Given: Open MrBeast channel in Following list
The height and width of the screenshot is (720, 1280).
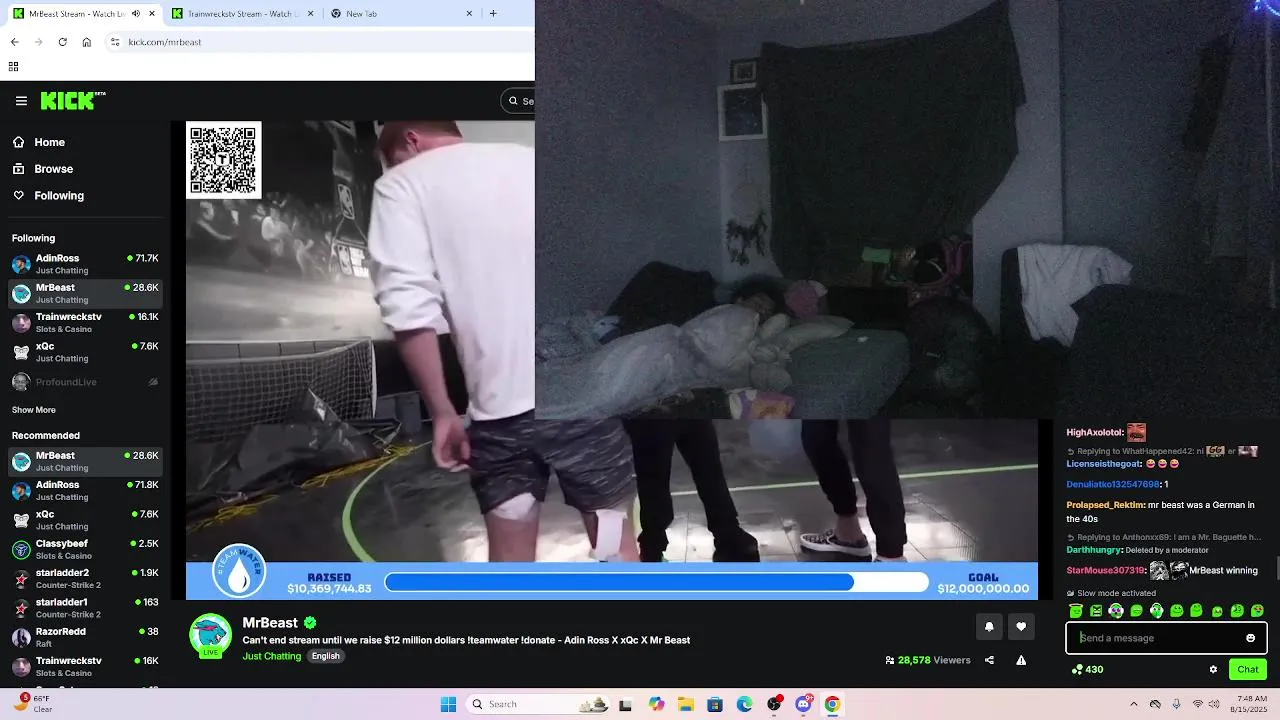Looking at the screenshot, I should [x=86, y=293].
